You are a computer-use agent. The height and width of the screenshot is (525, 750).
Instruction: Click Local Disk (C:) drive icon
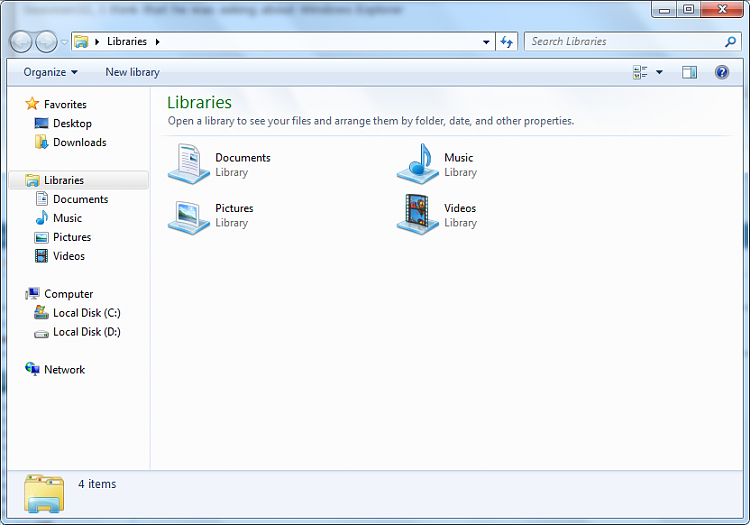pyautogui.click(x=41, y=313)
